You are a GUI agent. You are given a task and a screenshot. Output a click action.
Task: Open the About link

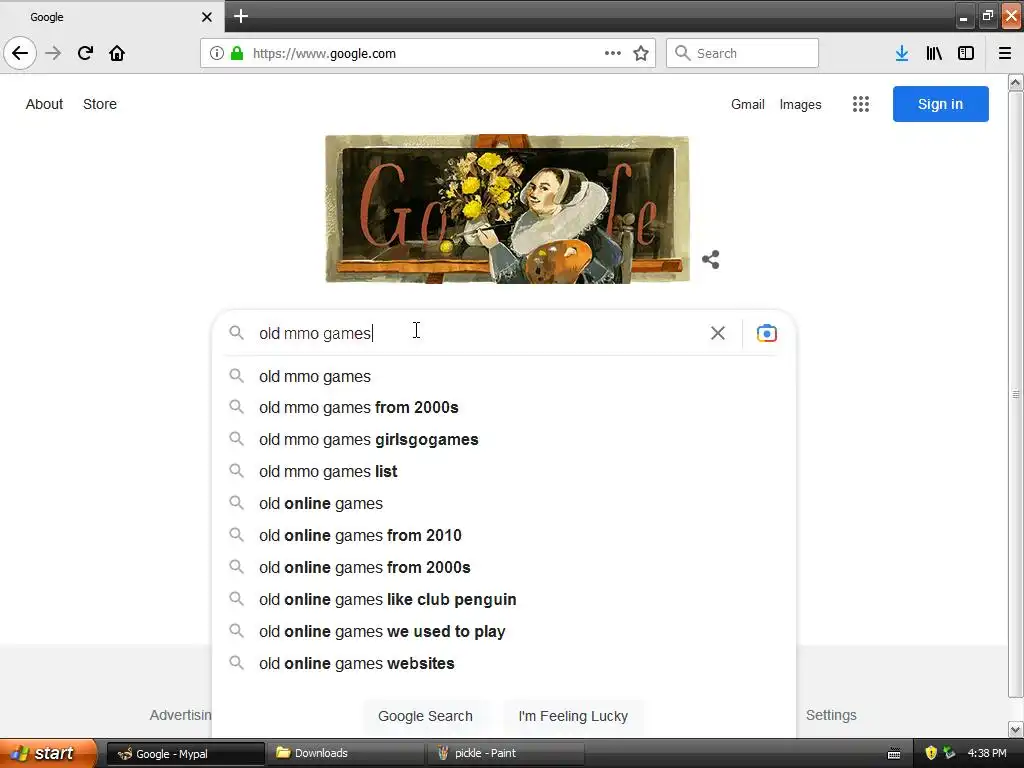(44, 104)
